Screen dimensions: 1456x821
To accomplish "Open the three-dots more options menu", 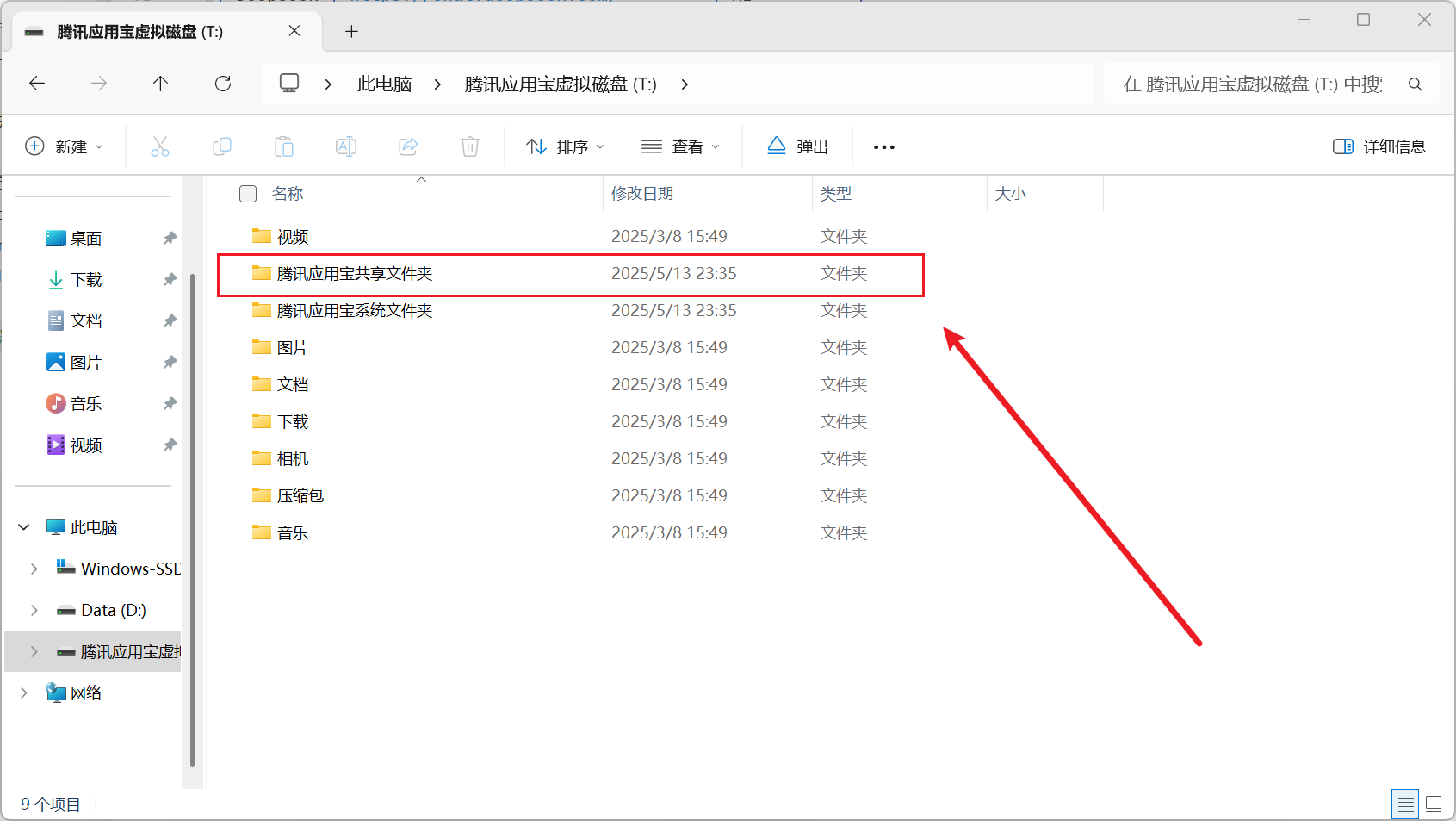I will point(884,147).
